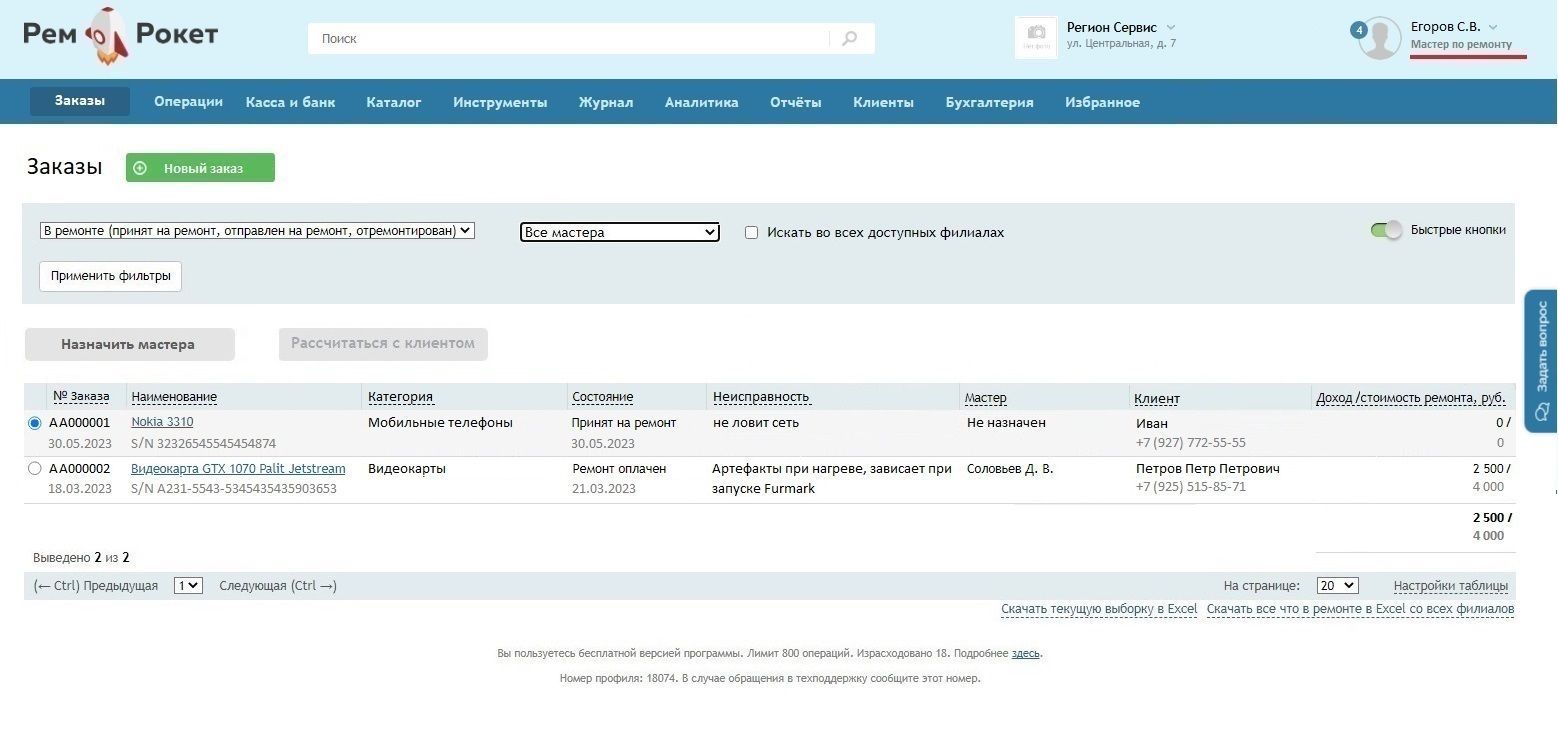Click the RemRoket rocket logo

pyautogui.click(x=120, y=36)
